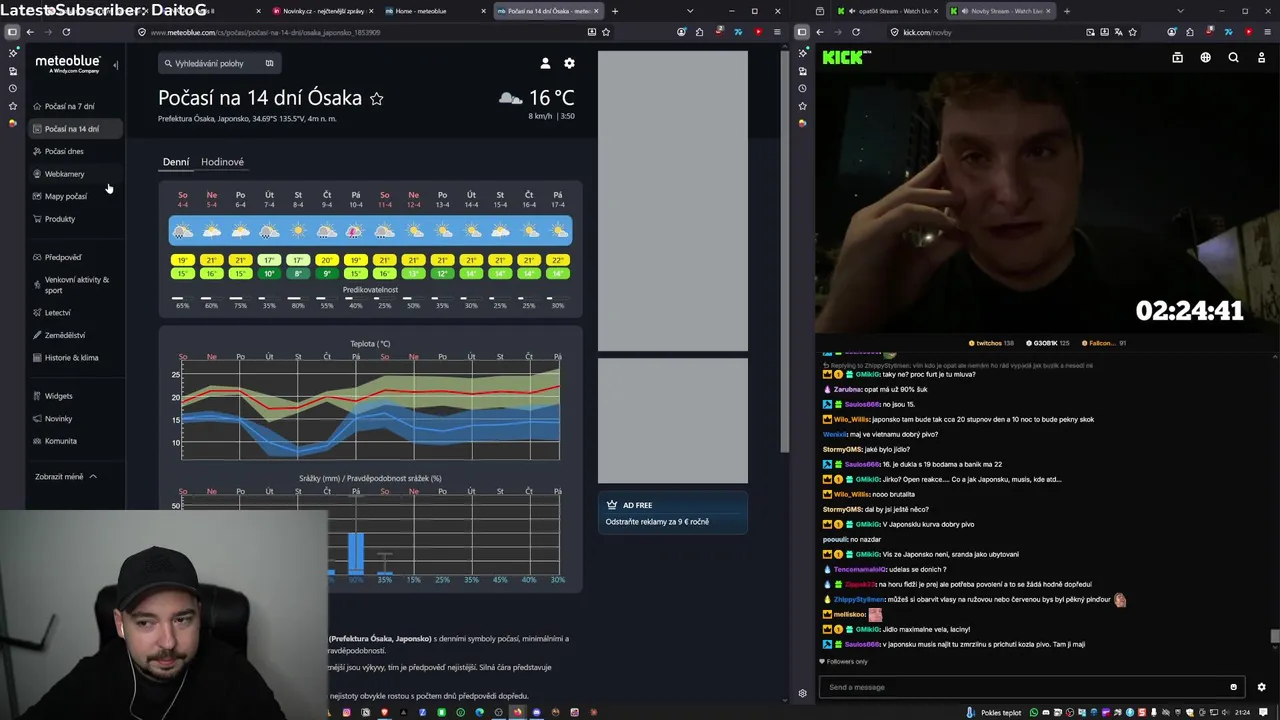This screenshot has width=1280, height=720.
Task: Collapse sidebar with Zobrazit méně
Action: point(66,477)
